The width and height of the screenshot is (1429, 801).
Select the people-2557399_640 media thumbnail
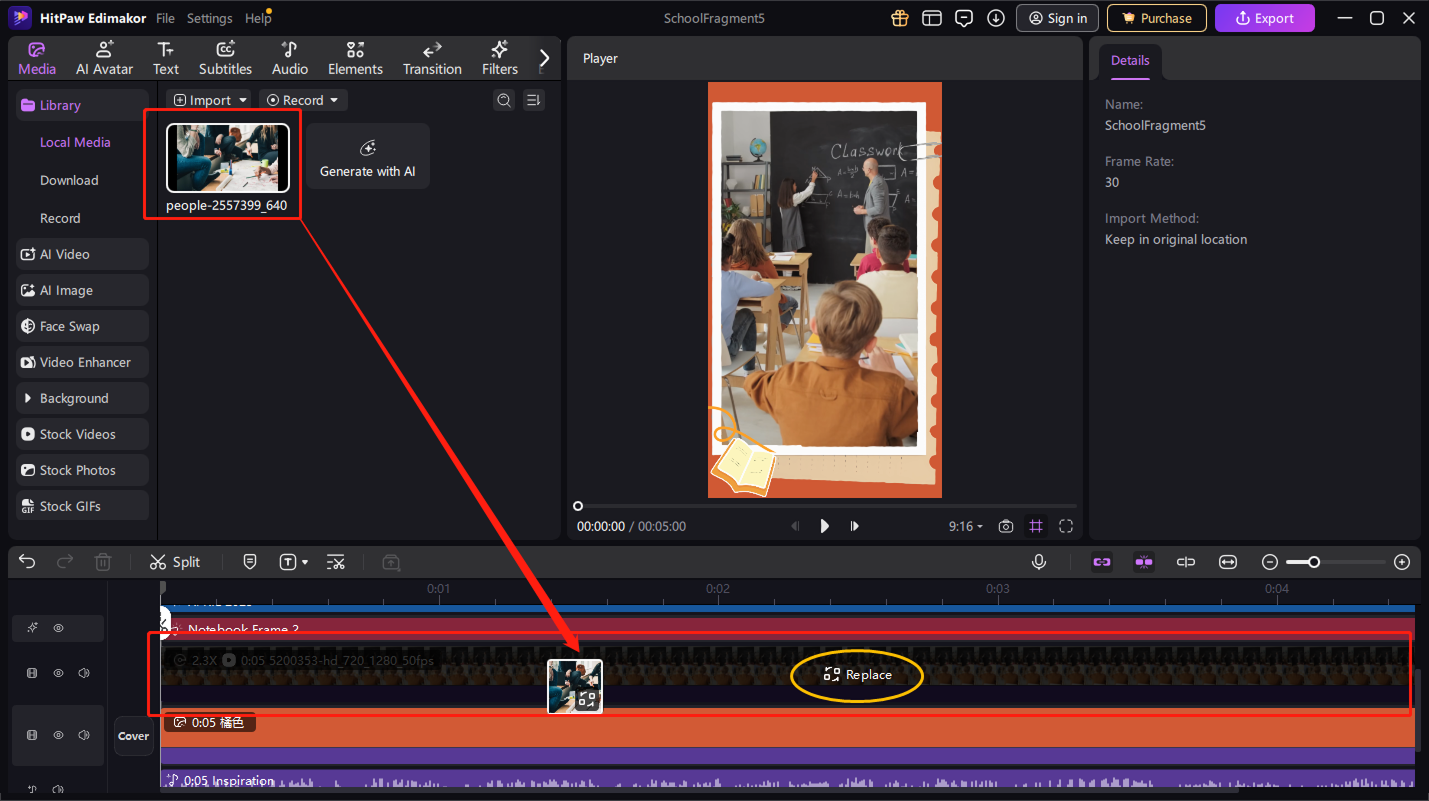(228, 157)
